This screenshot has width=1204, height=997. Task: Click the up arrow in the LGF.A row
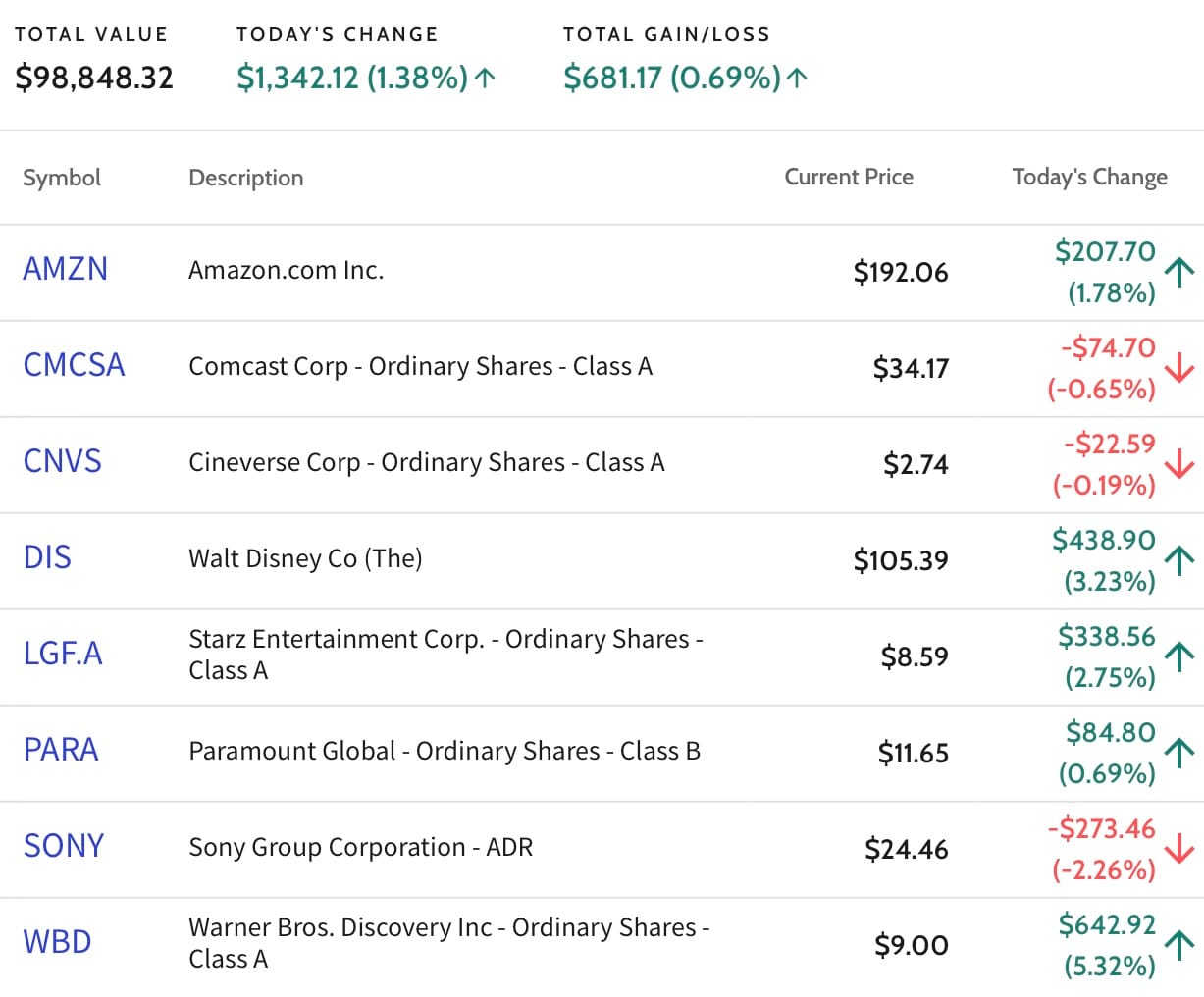(x=1179, y=656)
